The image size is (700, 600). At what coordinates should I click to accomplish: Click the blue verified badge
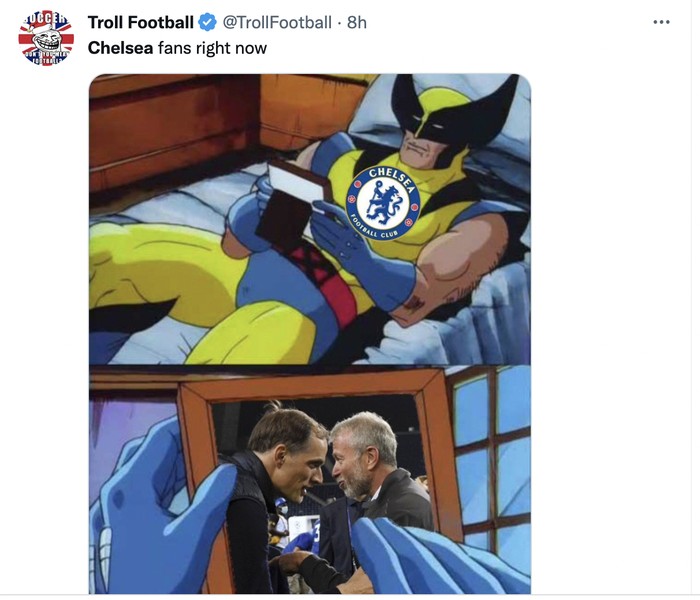click(207, 22)
